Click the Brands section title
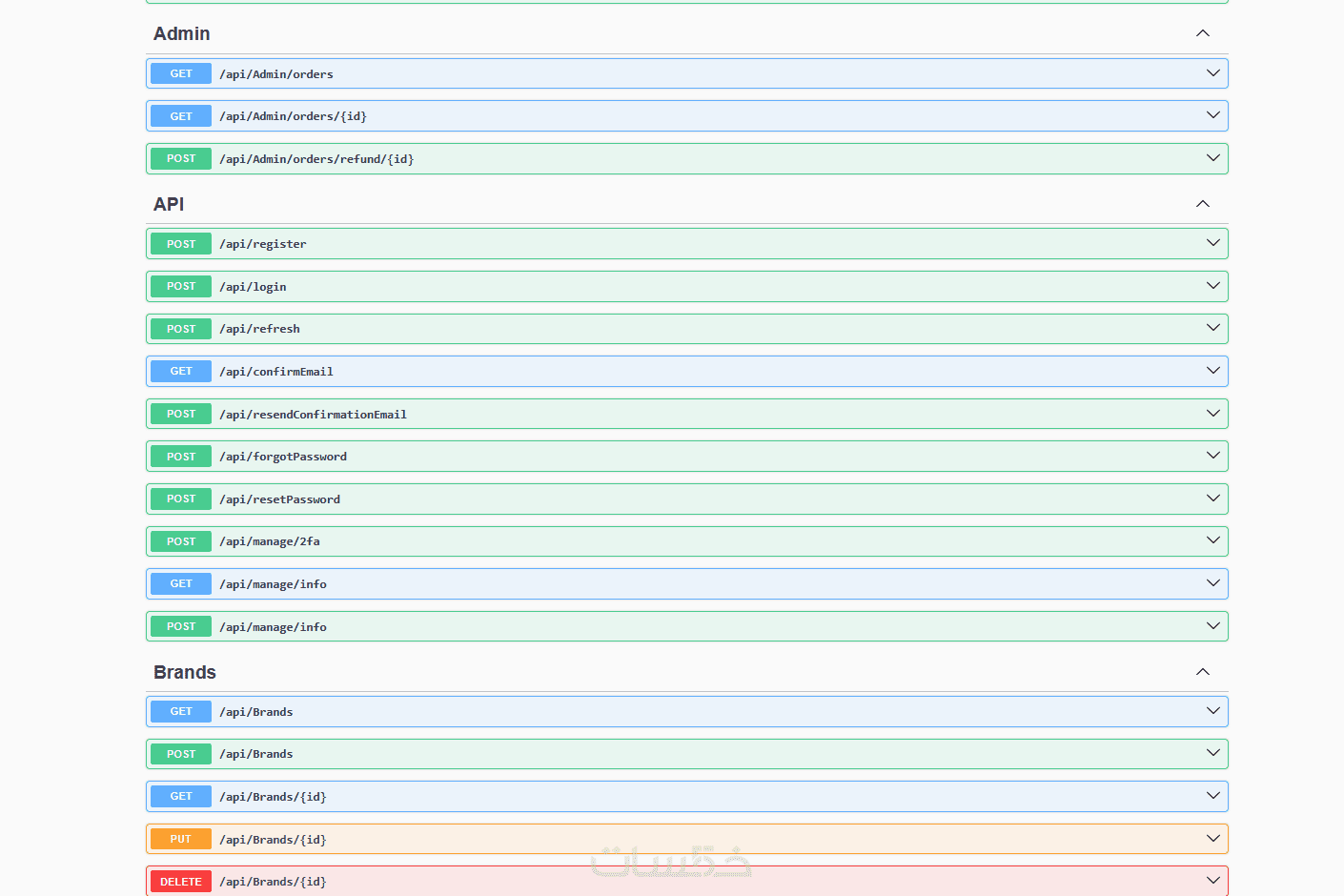Viewport: 1344px width, 896px height. point(185,672)
